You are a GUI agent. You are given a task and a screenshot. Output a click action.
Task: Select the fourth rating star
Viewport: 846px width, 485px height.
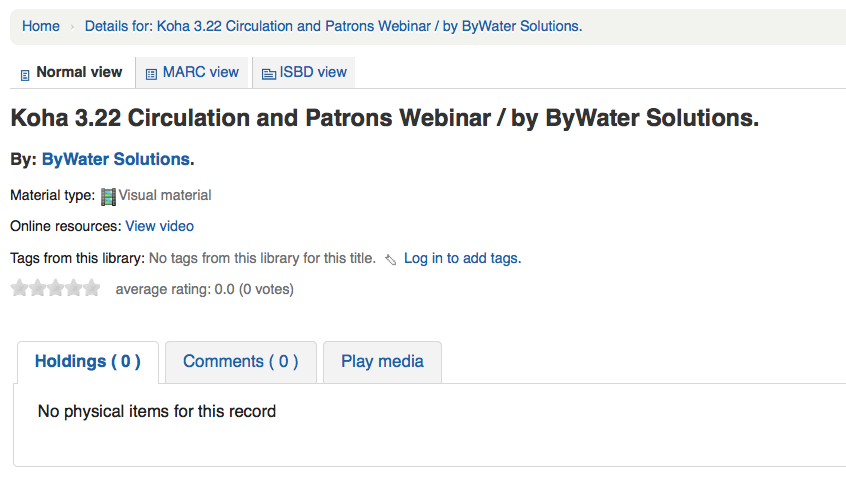tap(73, 289)
